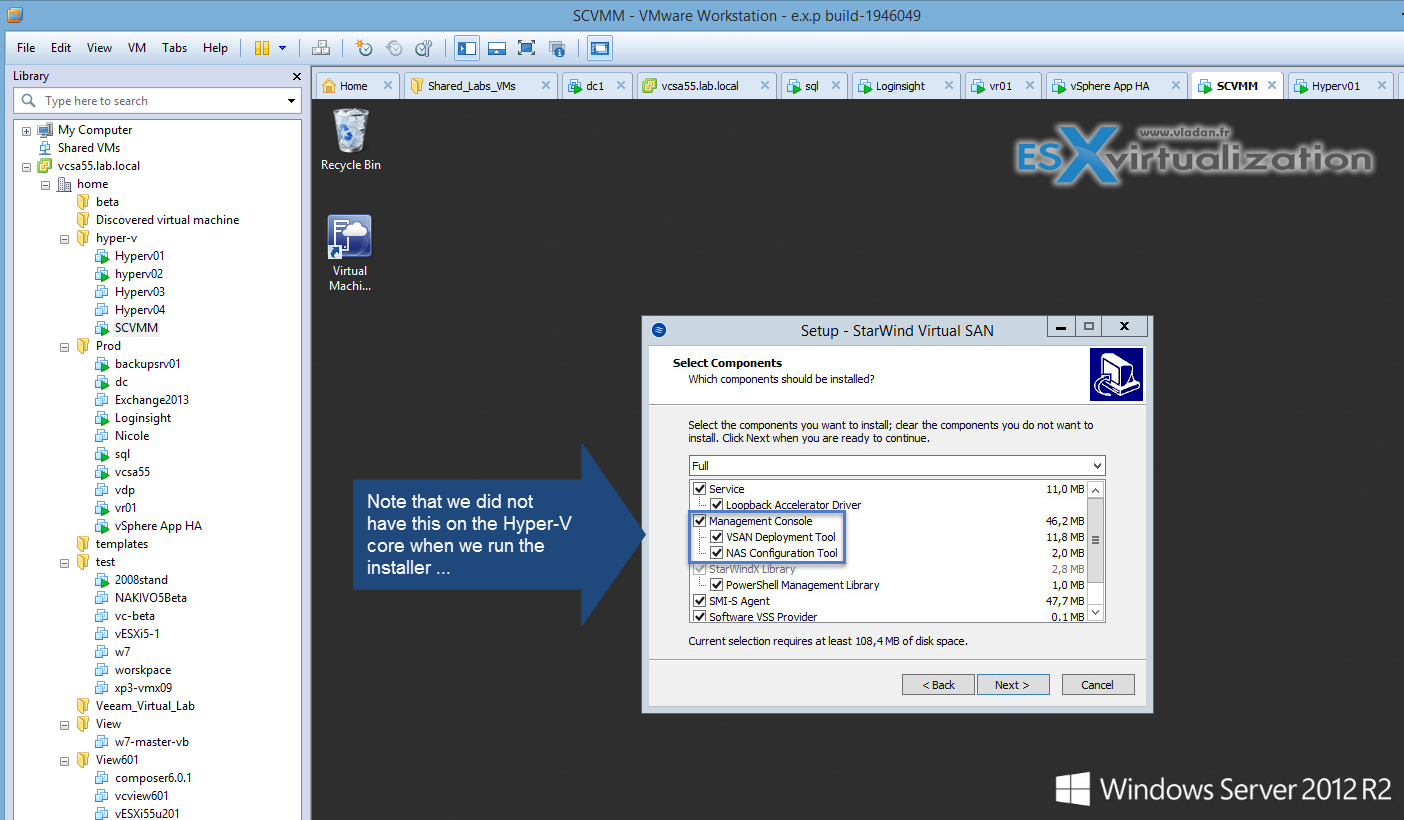Uncheck PowerShell Management Library
This screenshot has height=820, width=1404.
[717, 585]
